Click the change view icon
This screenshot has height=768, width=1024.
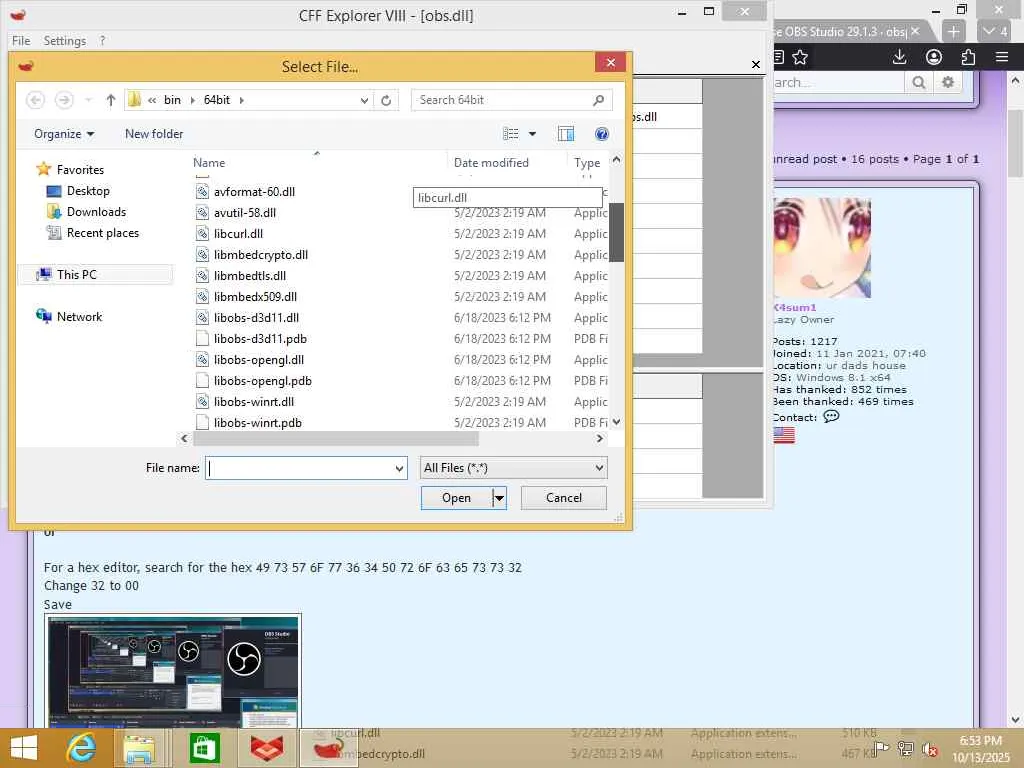point(511,134)
